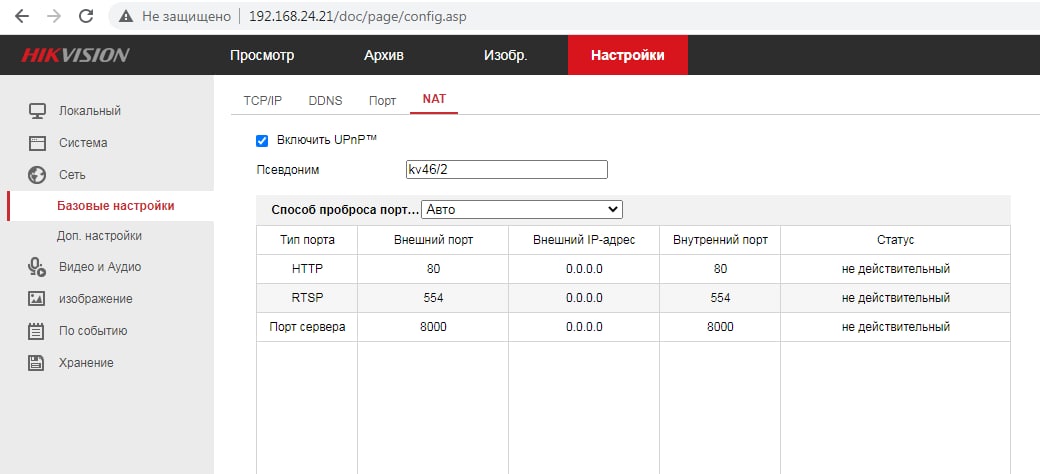Screen dimensions: 1040x474
Task: Click internal port 8000 in server row
Action: (720, 327)
